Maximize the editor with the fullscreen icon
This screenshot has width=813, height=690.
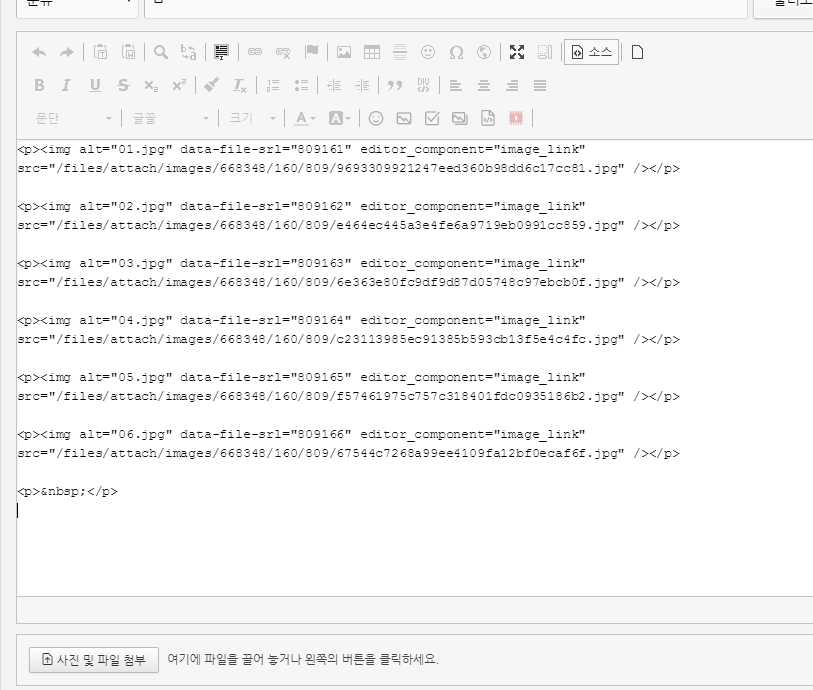[517, 52]
